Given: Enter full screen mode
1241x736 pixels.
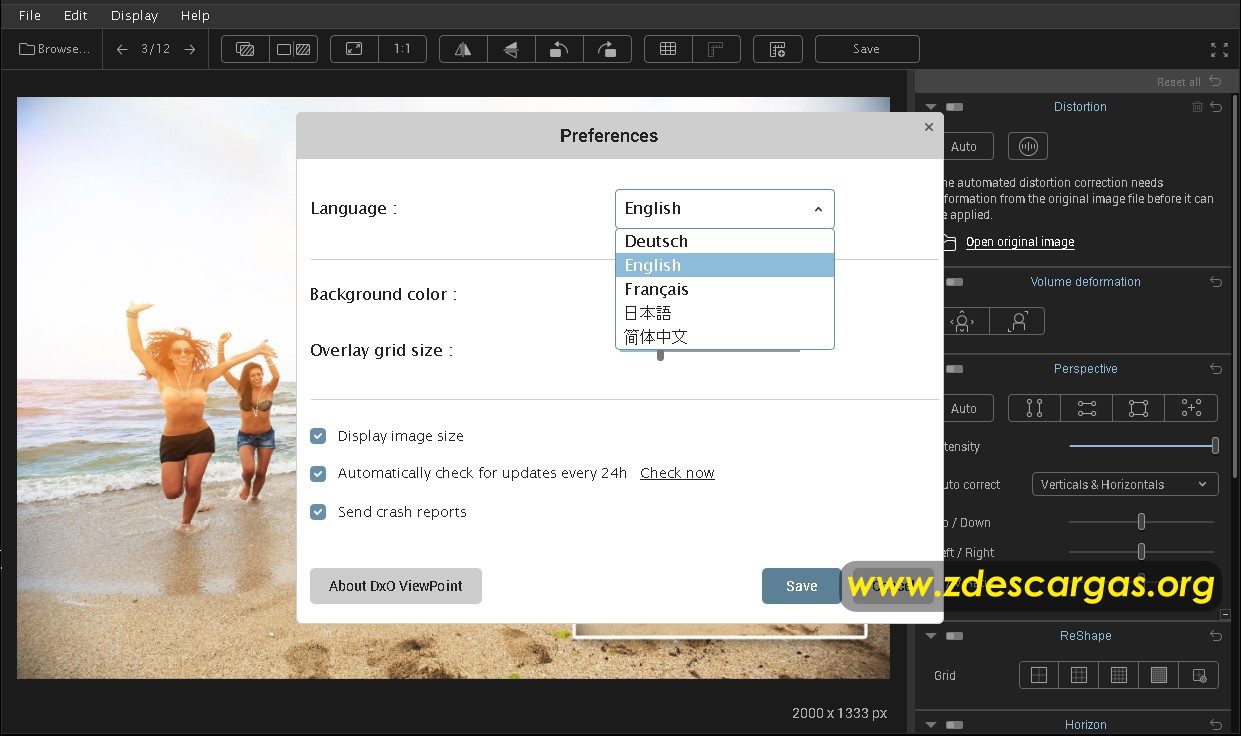Looking at the screenshot, I should 1219,49.
